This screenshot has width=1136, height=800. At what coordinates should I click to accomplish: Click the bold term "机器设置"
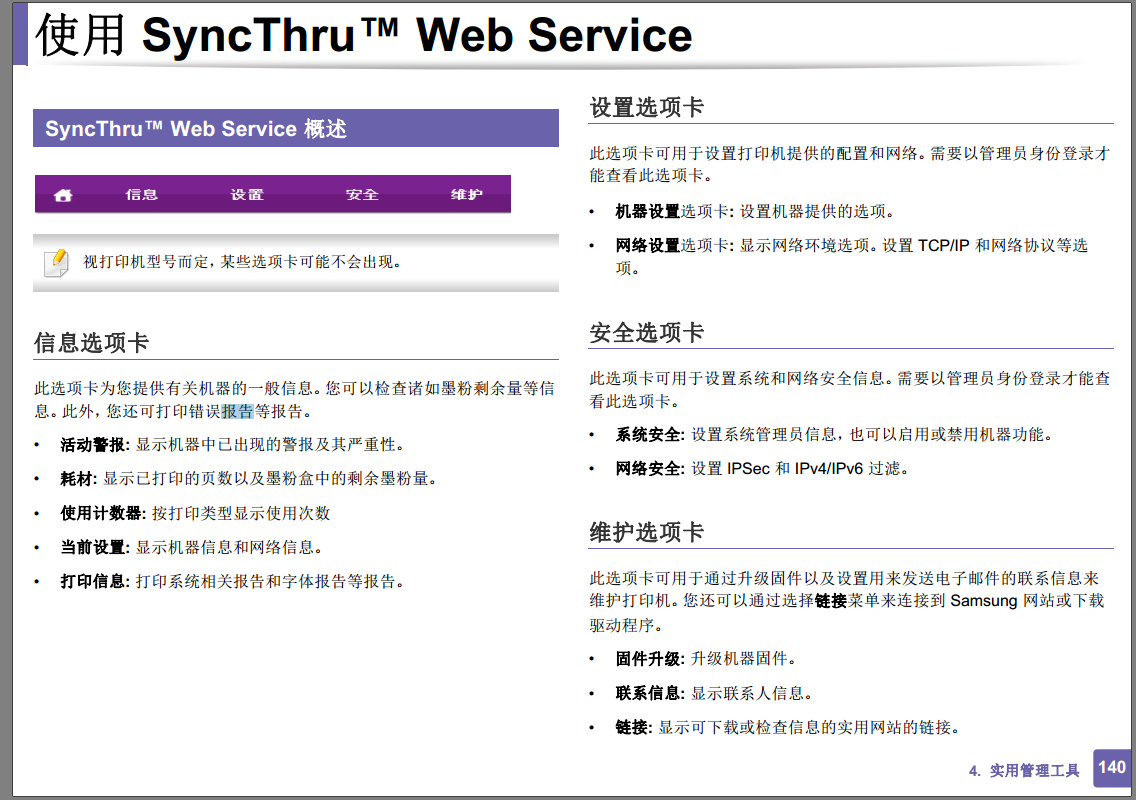coord(648,211)
